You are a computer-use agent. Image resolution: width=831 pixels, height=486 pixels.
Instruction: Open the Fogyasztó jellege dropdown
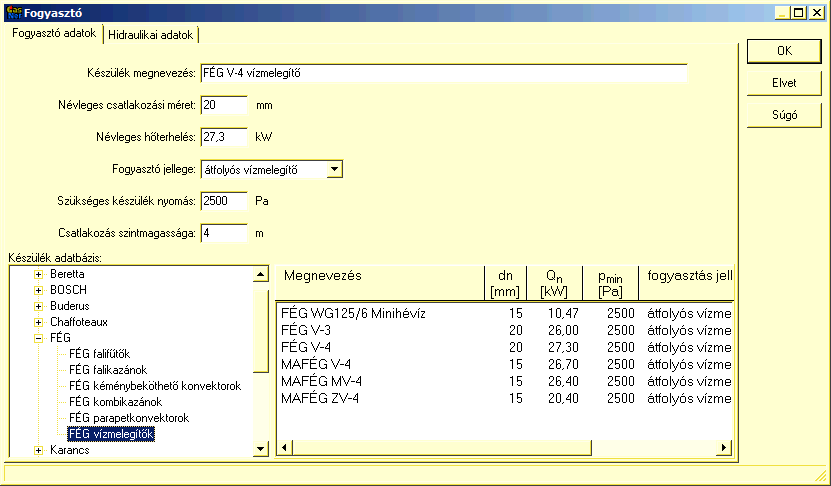[x=334, y=170]
